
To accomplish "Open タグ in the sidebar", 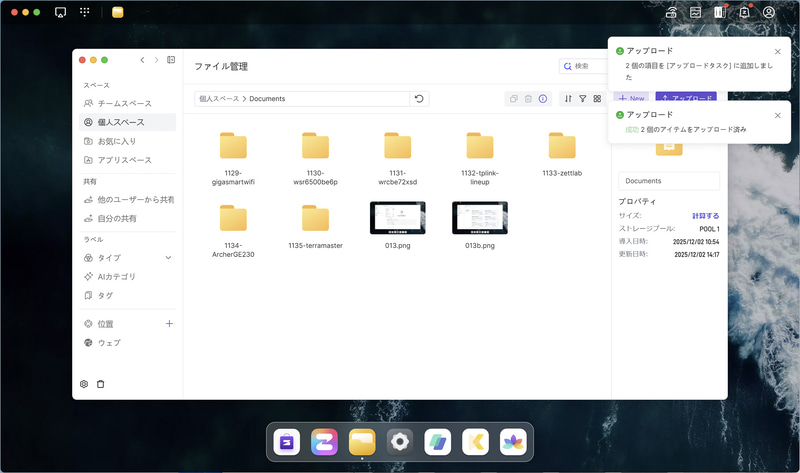I will [x=128, y=295].
